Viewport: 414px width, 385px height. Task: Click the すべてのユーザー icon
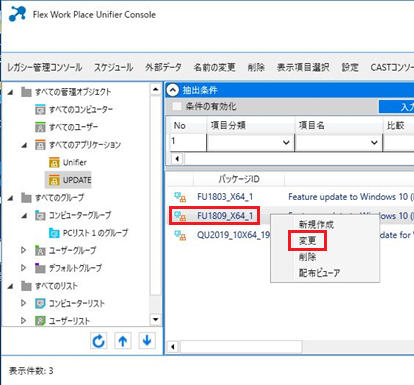pyautogui.click(x=40, y=127)
